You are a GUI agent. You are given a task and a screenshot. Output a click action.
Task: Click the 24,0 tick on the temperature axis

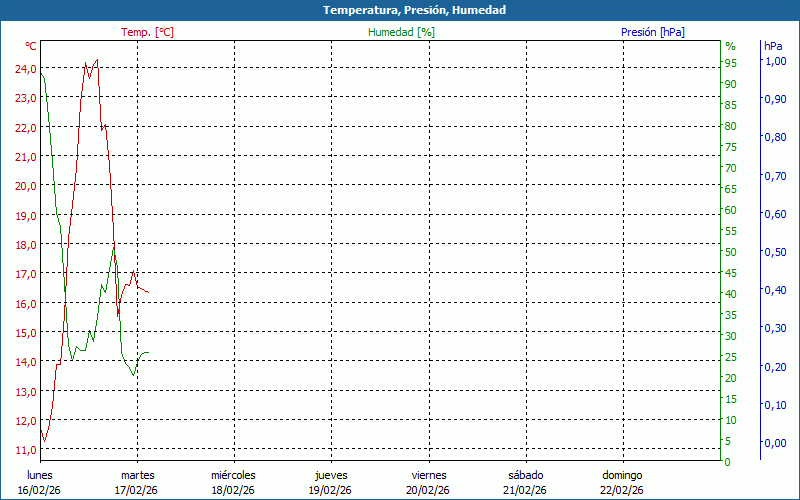[26, 69]
